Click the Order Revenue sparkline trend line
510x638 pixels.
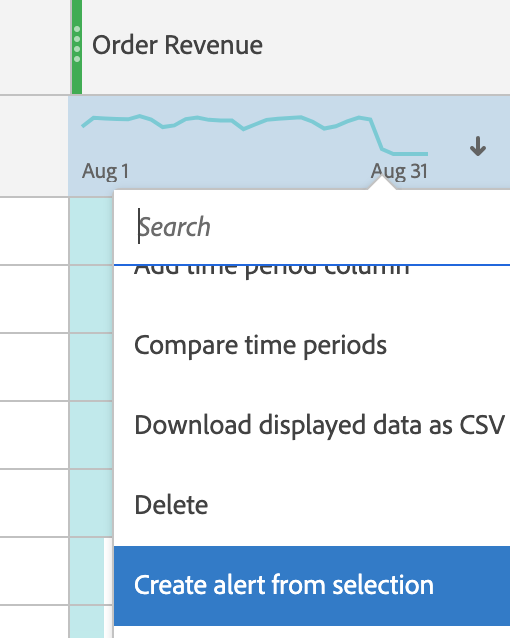tap(255, 134)
